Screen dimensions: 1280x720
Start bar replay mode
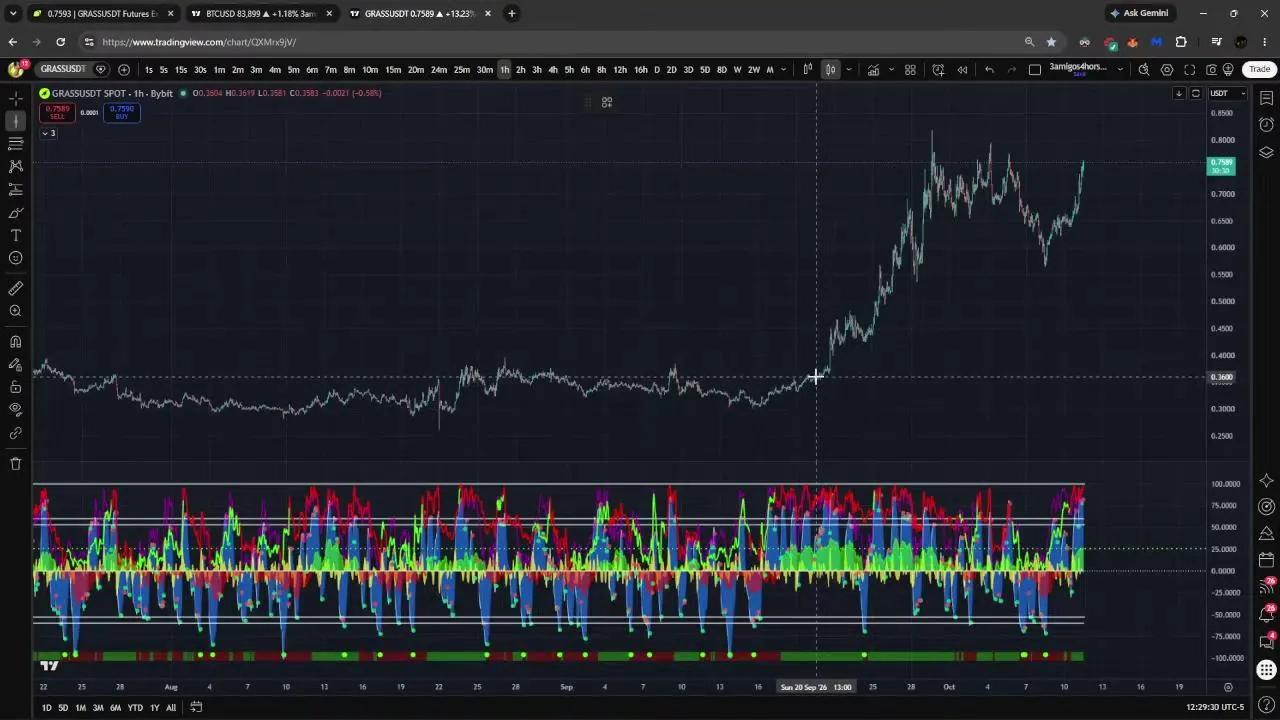pos(962,69)
